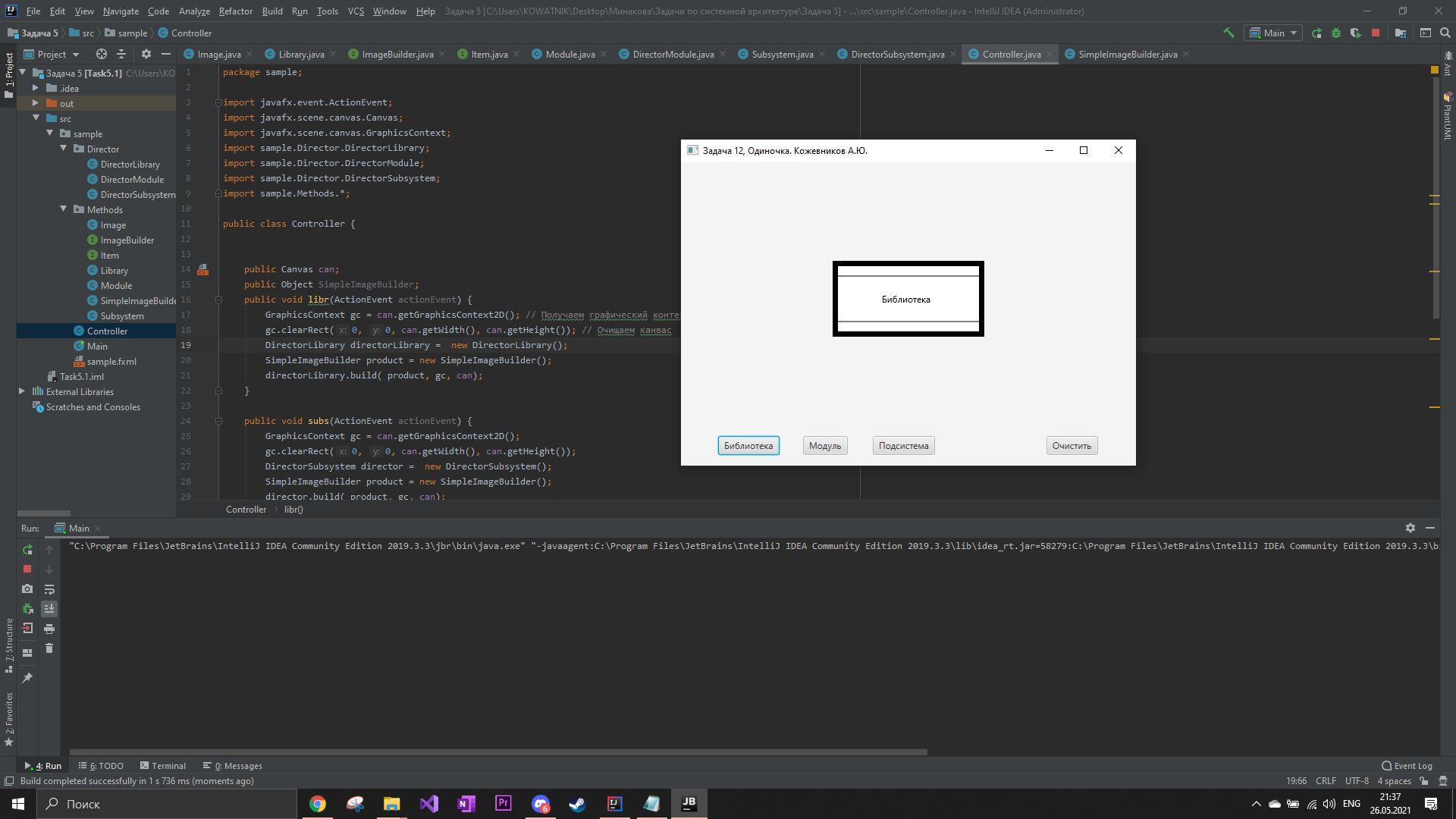Open the Refactor menu
The width and height of the screenshot is (1456, 819).
pos(235,11)
